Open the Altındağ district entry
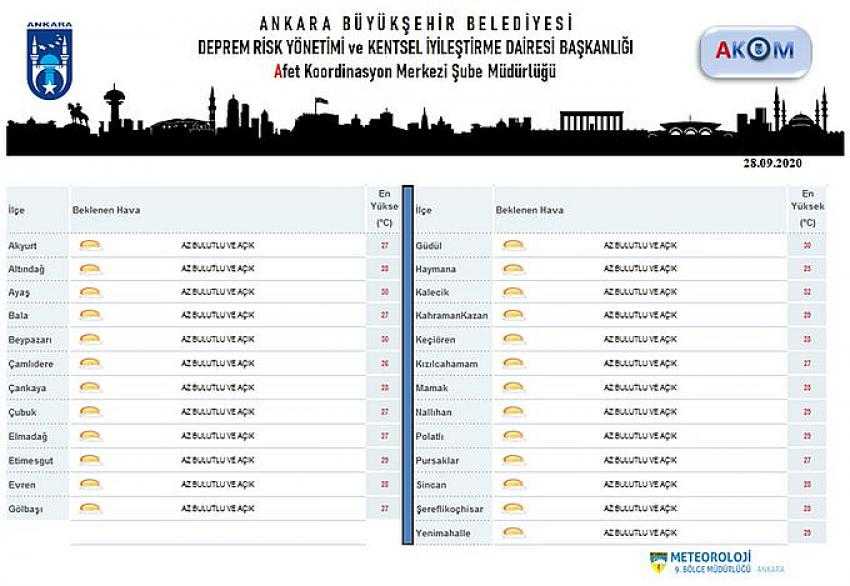 (x=26, y=269)
